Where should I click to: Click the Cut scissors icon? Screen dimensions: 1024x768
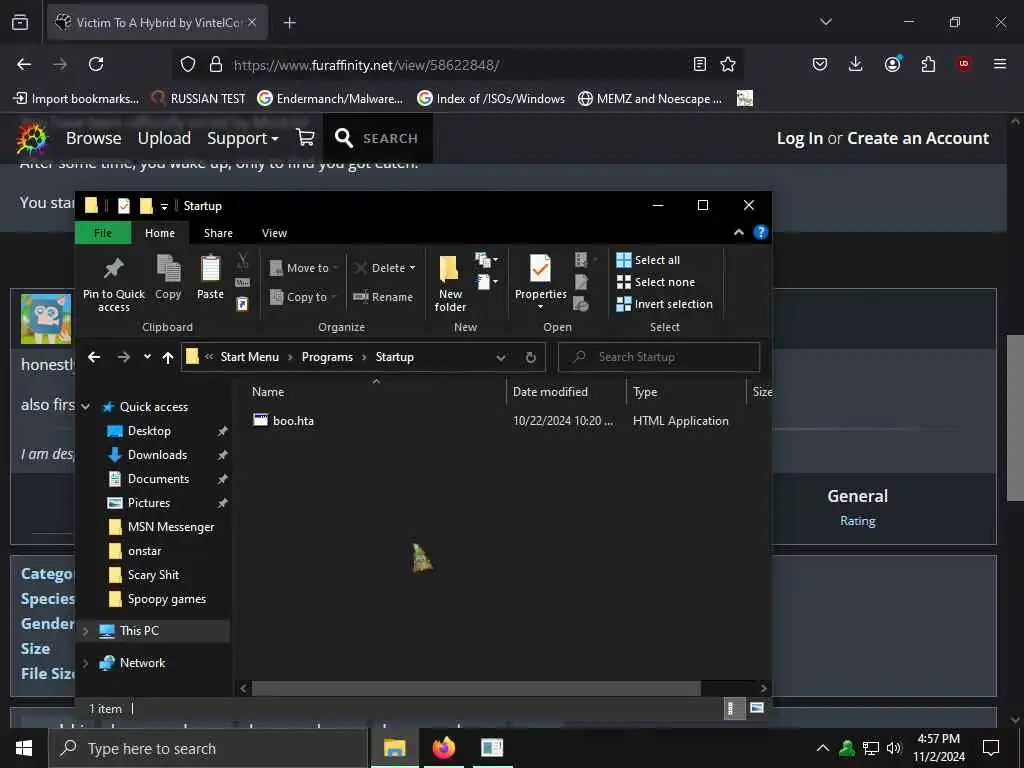242,261
